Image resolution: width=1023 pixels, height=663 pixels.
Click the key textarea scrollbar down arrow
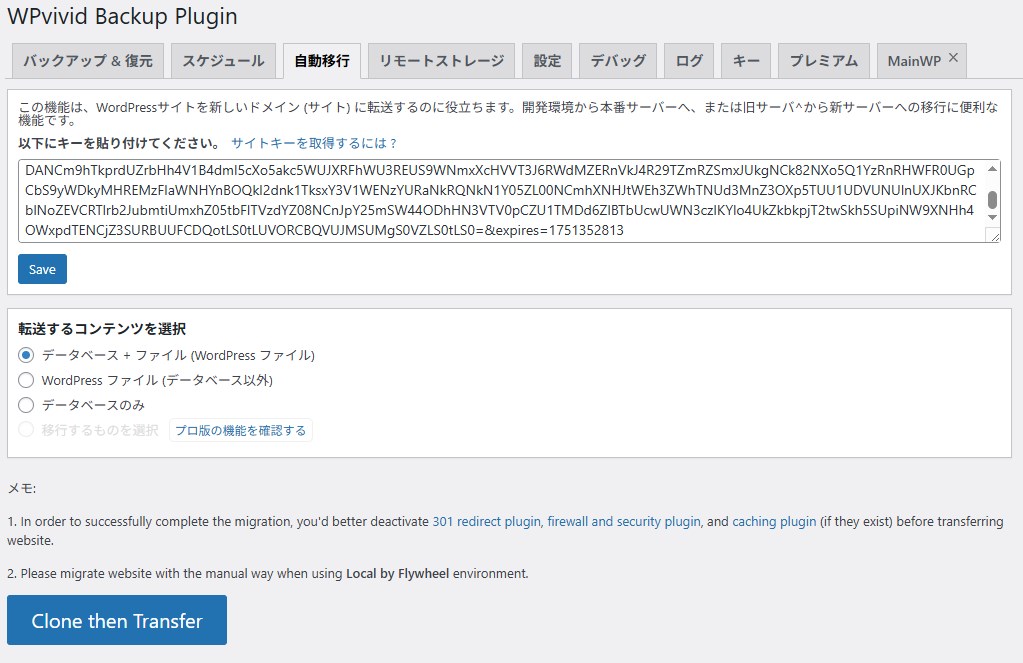[992, 217]
